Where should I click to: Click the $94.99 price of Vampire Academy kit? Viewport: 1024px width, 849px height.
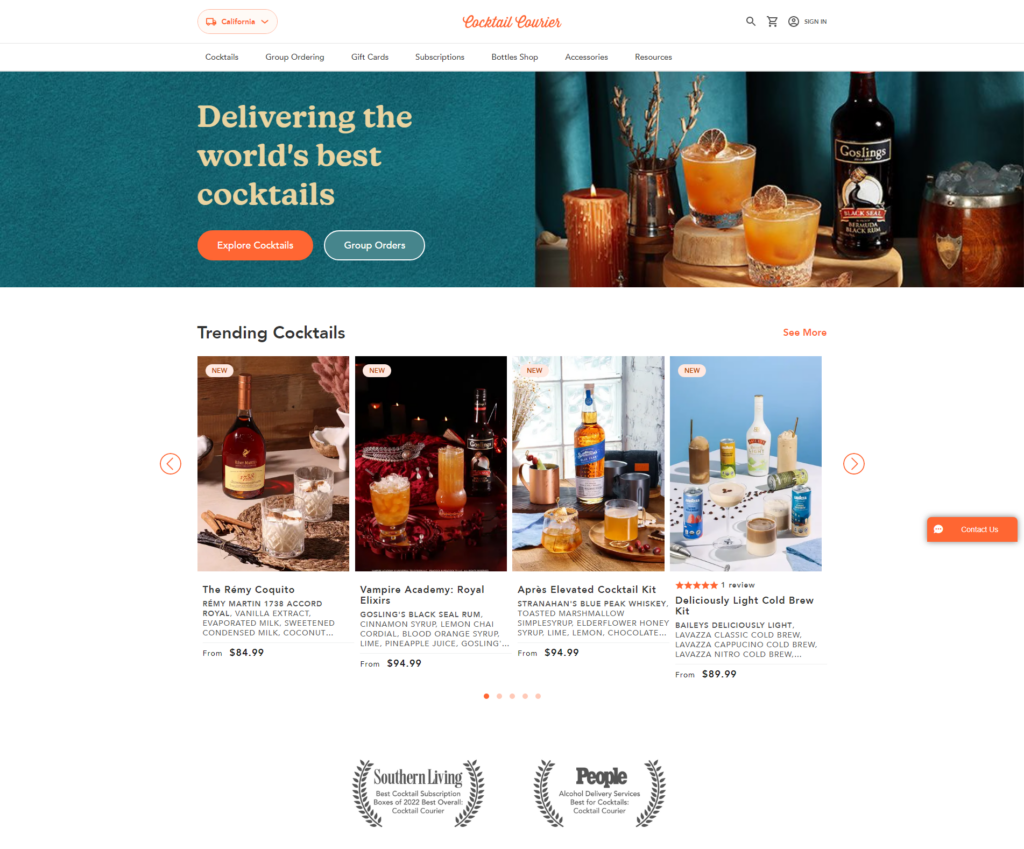404,664
